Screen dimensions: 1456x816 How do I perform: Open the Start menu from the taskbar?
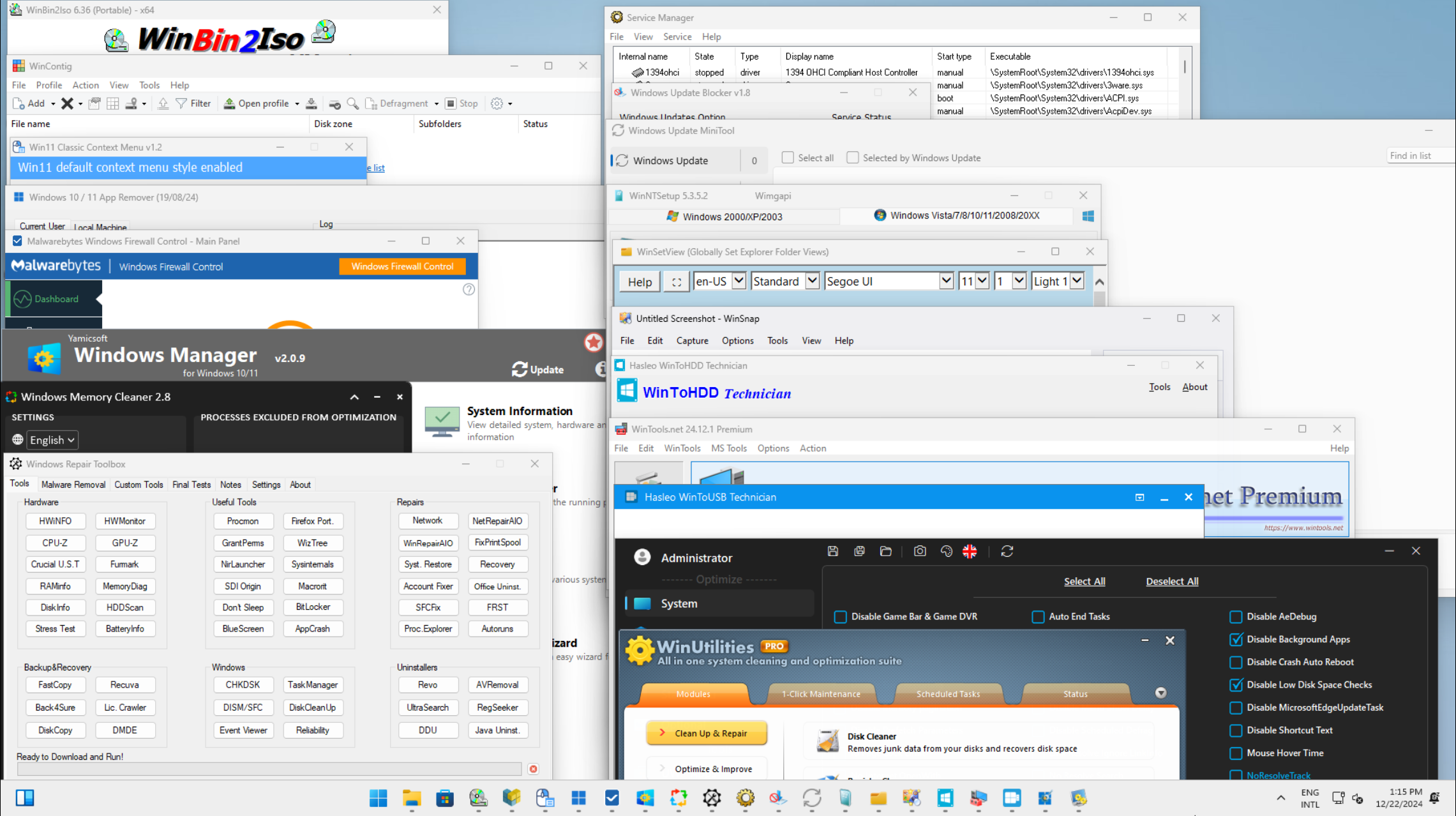[378, 797]
